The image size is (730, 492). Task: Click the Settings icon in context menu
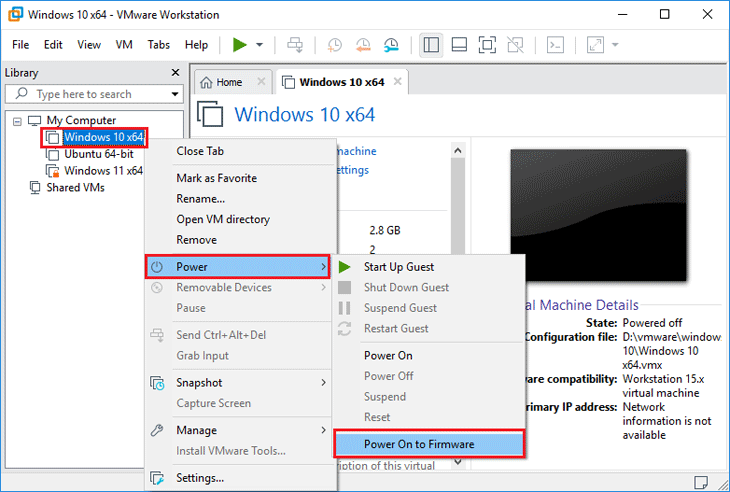(x=157, y=478)
